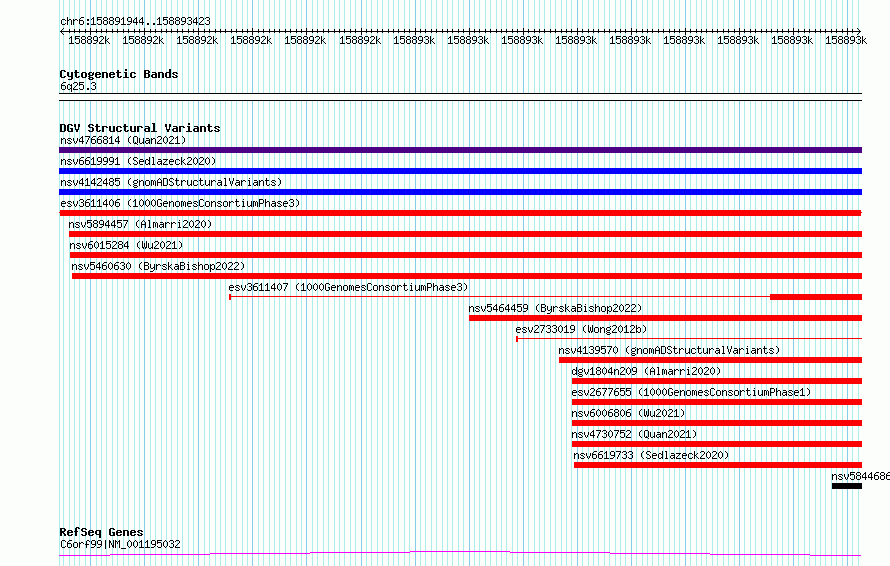Click the red nsv6006806 variant bar
This screenshot has height=566, width=890.
(717, 423)
